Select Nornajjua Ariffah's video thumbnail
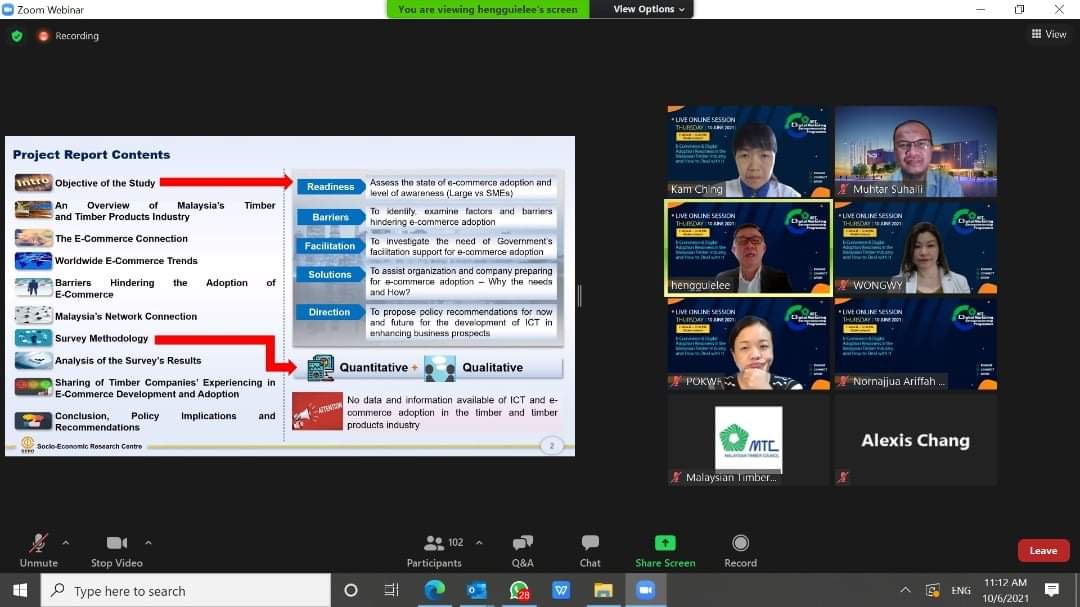The image size is (1080, 607). (915, 344)
